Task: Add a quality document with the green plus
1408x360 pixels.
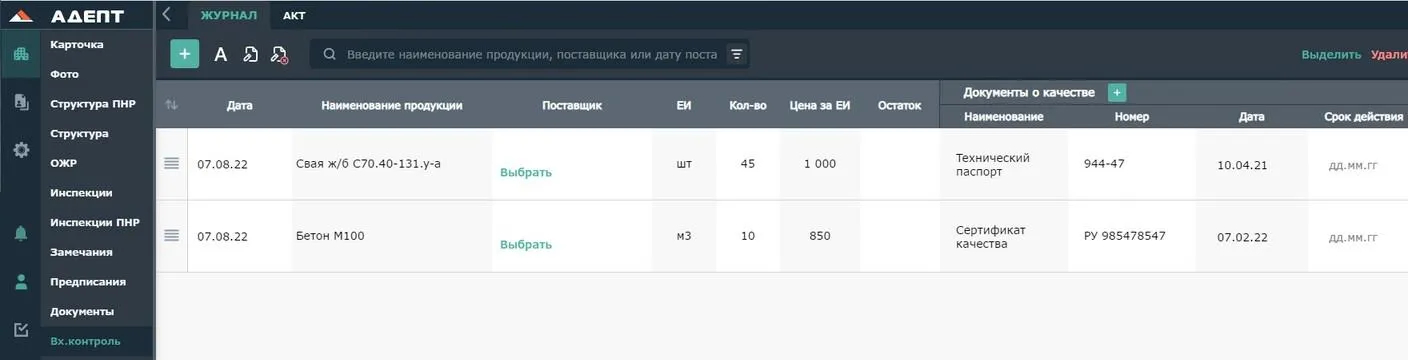Action: click(x=1117, y=92)
